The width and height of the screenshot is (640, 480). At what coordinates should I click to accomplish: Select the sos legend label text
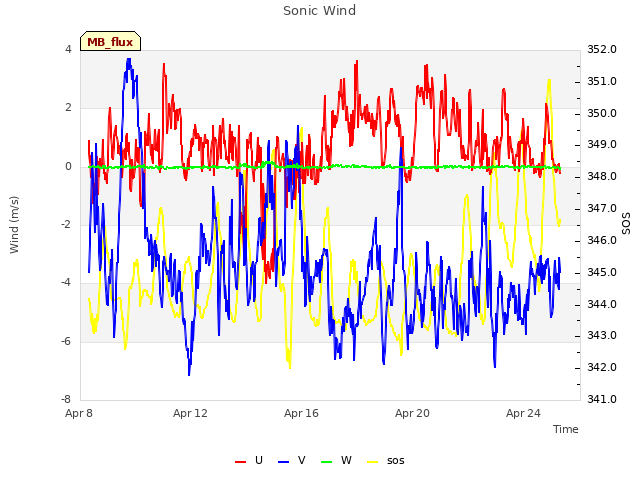pyautogui.click(x=396, y=461)
